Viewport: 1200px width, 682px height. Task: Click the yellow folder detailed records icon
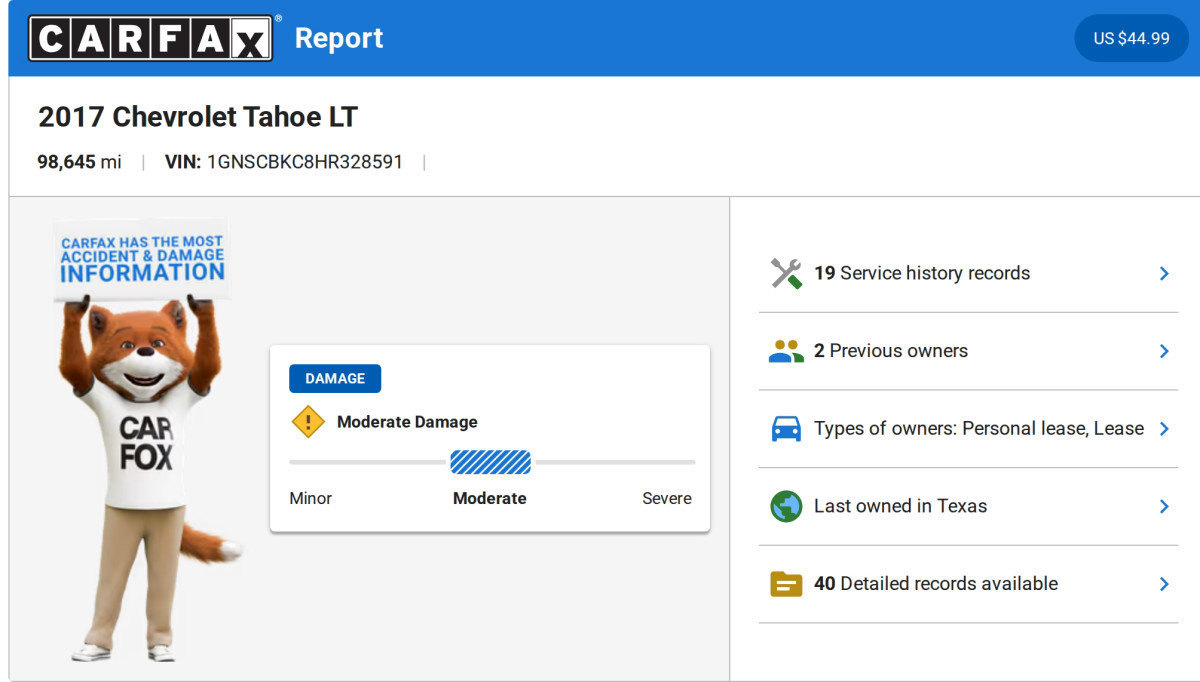pyautogui.click(x=786, y=584)
